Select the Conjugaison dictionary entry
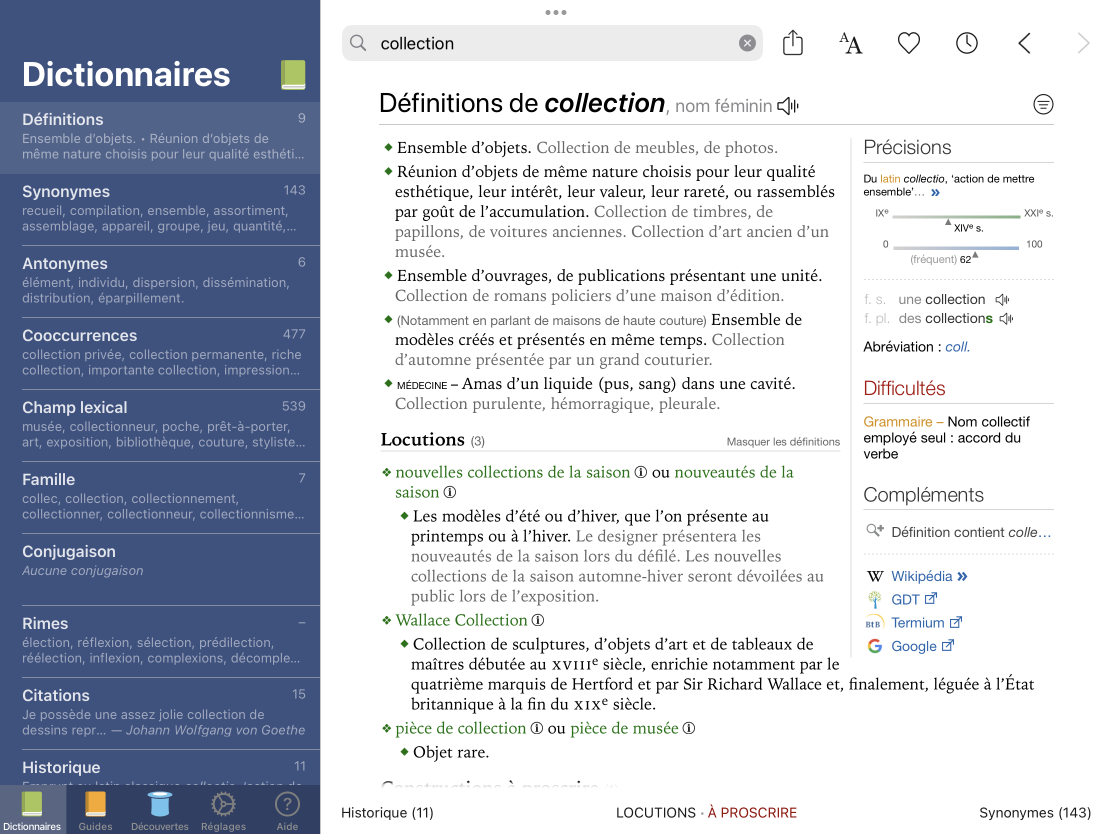This screenshot has width=1112, height=834. pos(160,569)
